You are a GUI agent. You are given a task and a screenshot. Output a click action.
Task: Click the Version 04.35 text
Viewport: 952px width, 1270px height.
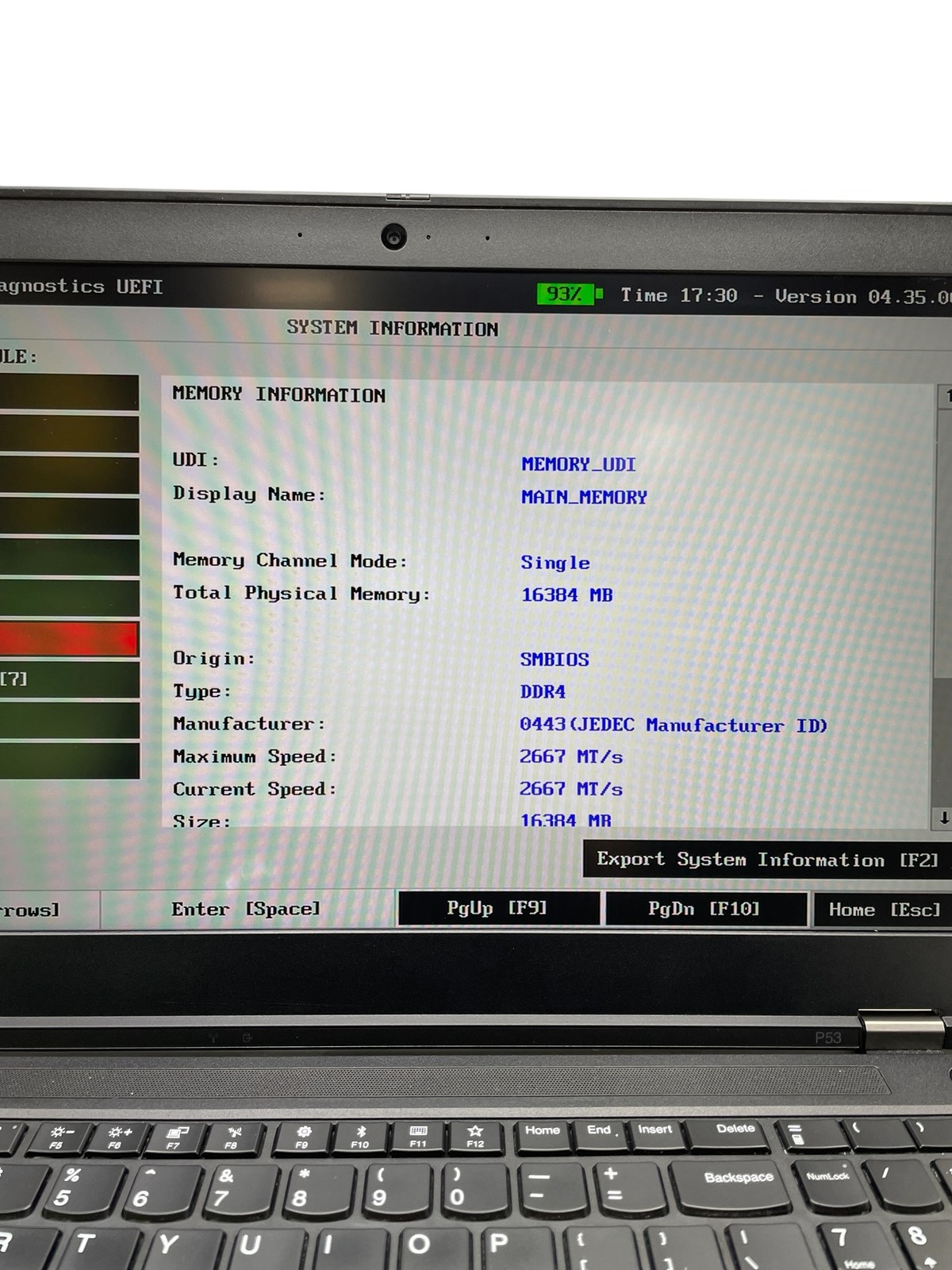click(863, 297)
